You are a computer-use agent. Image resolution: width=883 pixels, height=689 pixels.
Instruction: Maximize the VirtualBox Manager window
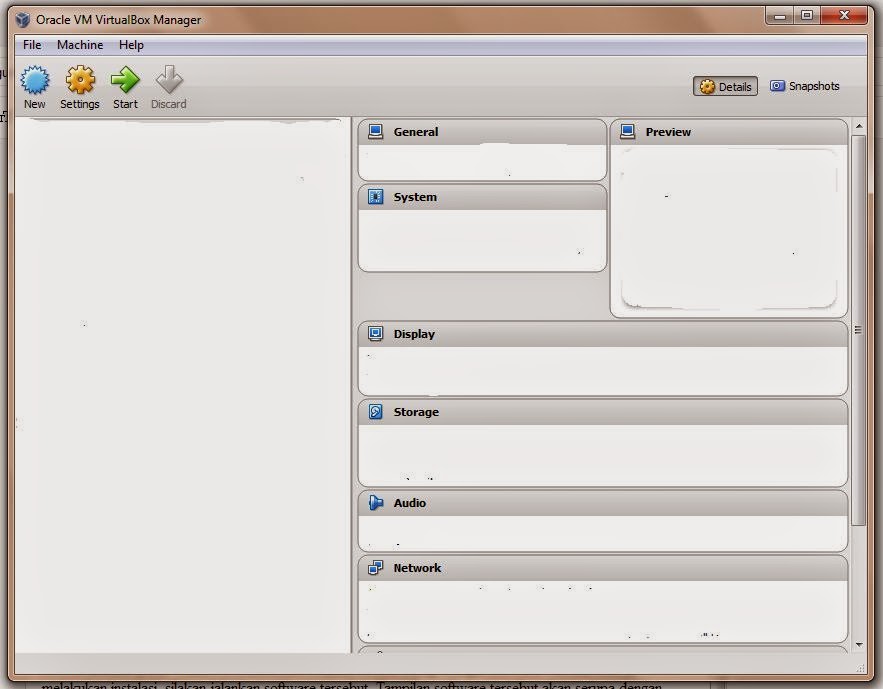[x=807, y=16]
